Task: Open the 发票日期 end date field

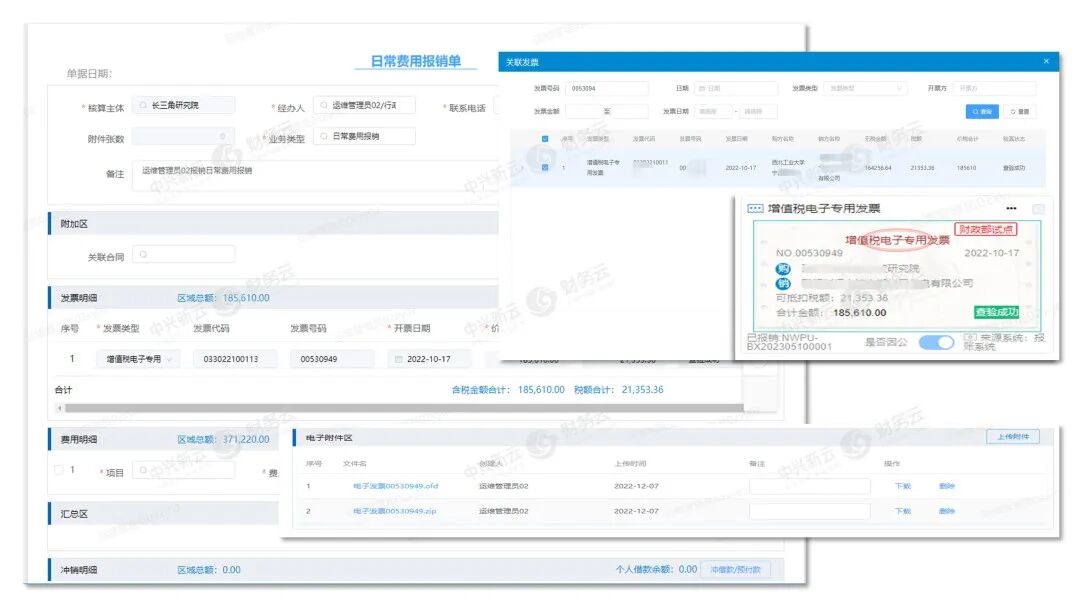Action: coord(758,111)
